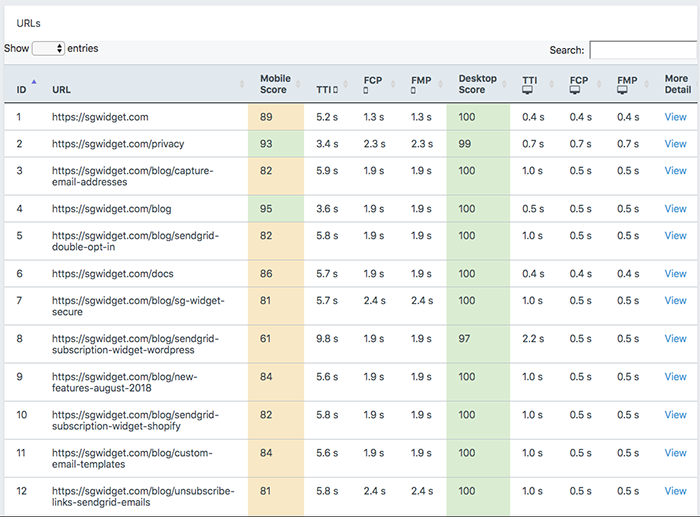The image size is (700, 517).
Task: View details for the docs page row
Action: (675, 274)
